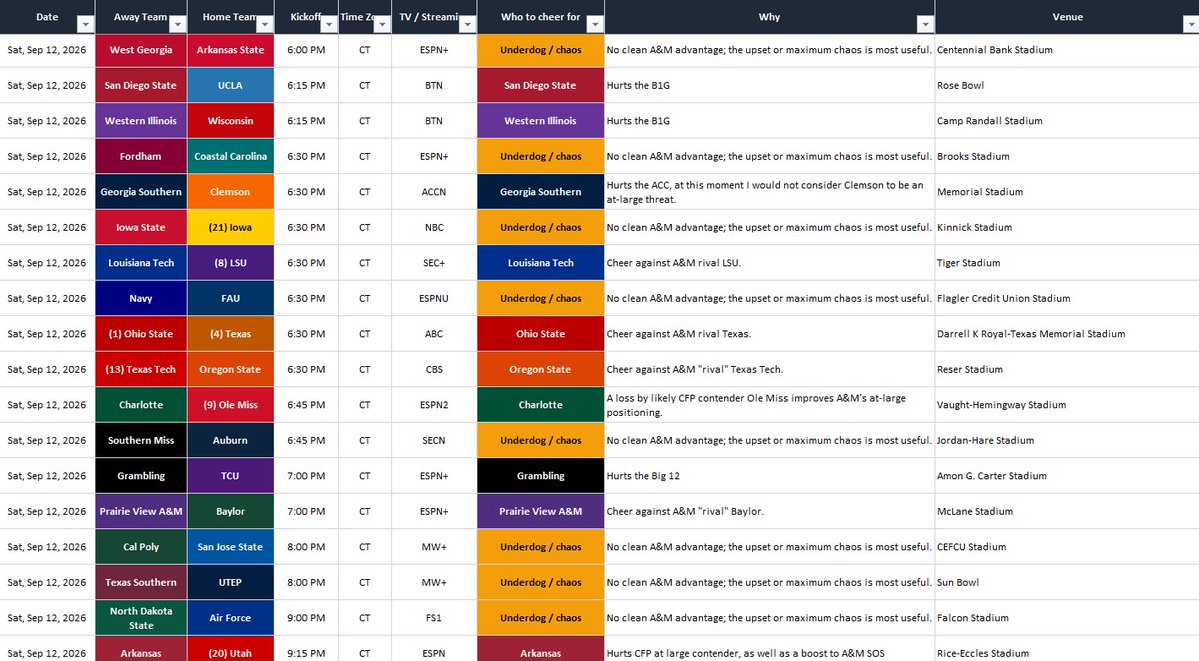This screenshot has height=661, width=1199.
Task: Open the Who to cheer for filter
Action: (594, 24)
